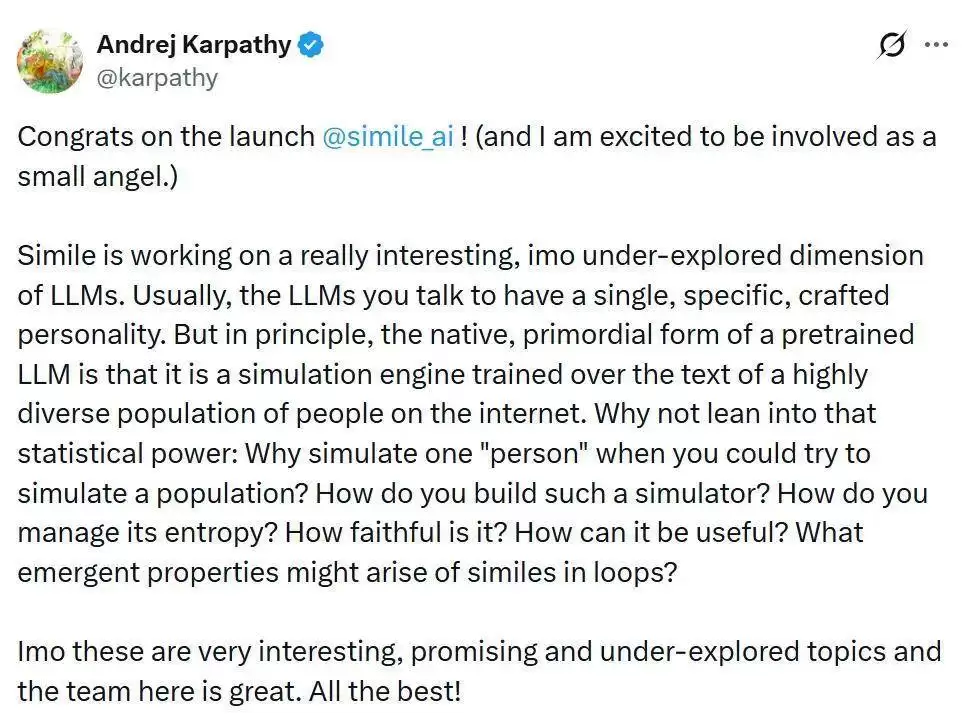Open Andrej Karpathy's profile avatar
This screenshot has width=963, height=714.
click(50, 61)
